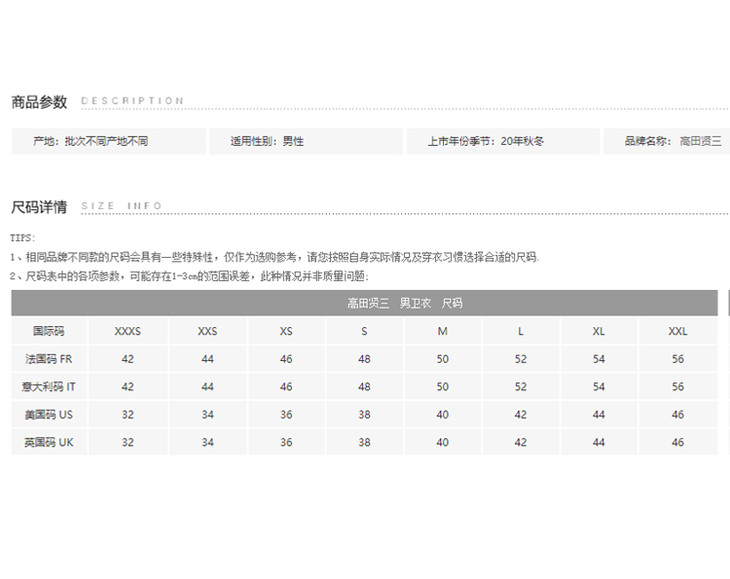Click FR value 42 under XXXS
730x579 pixels.
(x=128, y=359)
